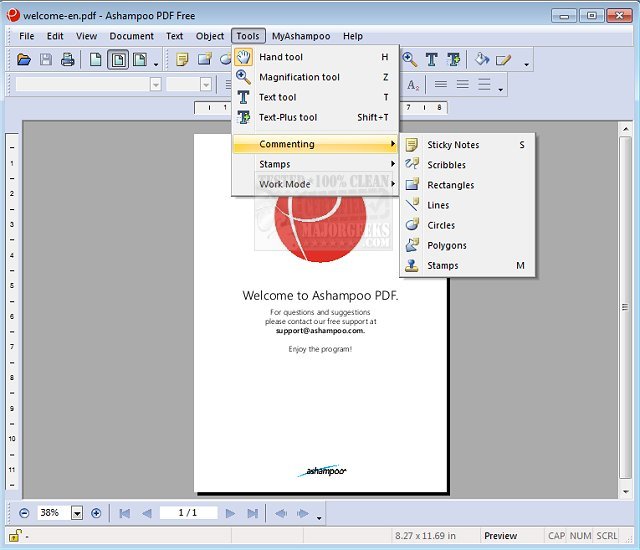The image size is (640, 550).
Task: Expand the Work Mode submenu
Action: coord(315,184)
